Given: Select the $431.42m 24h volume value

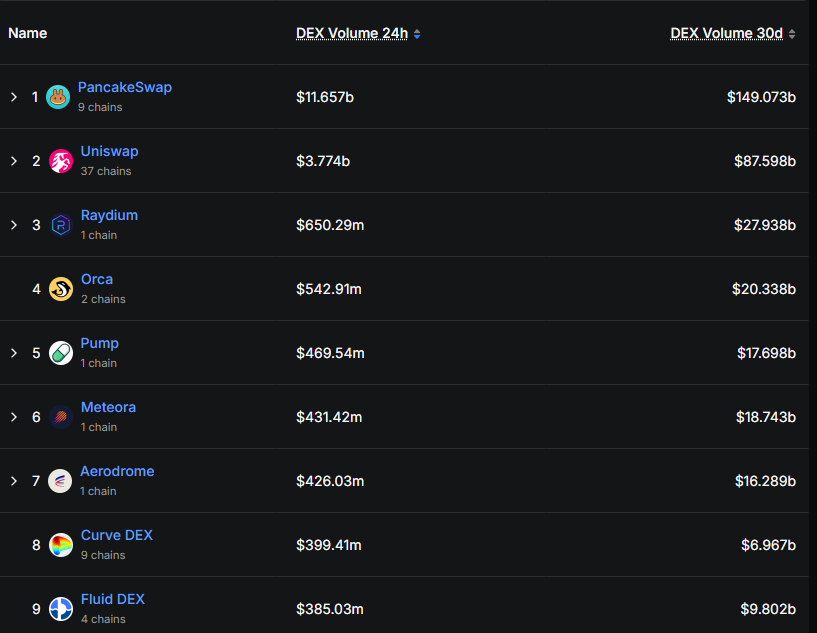Looking at the screenshot, I should pyautogui.click(x=329, y=417).
